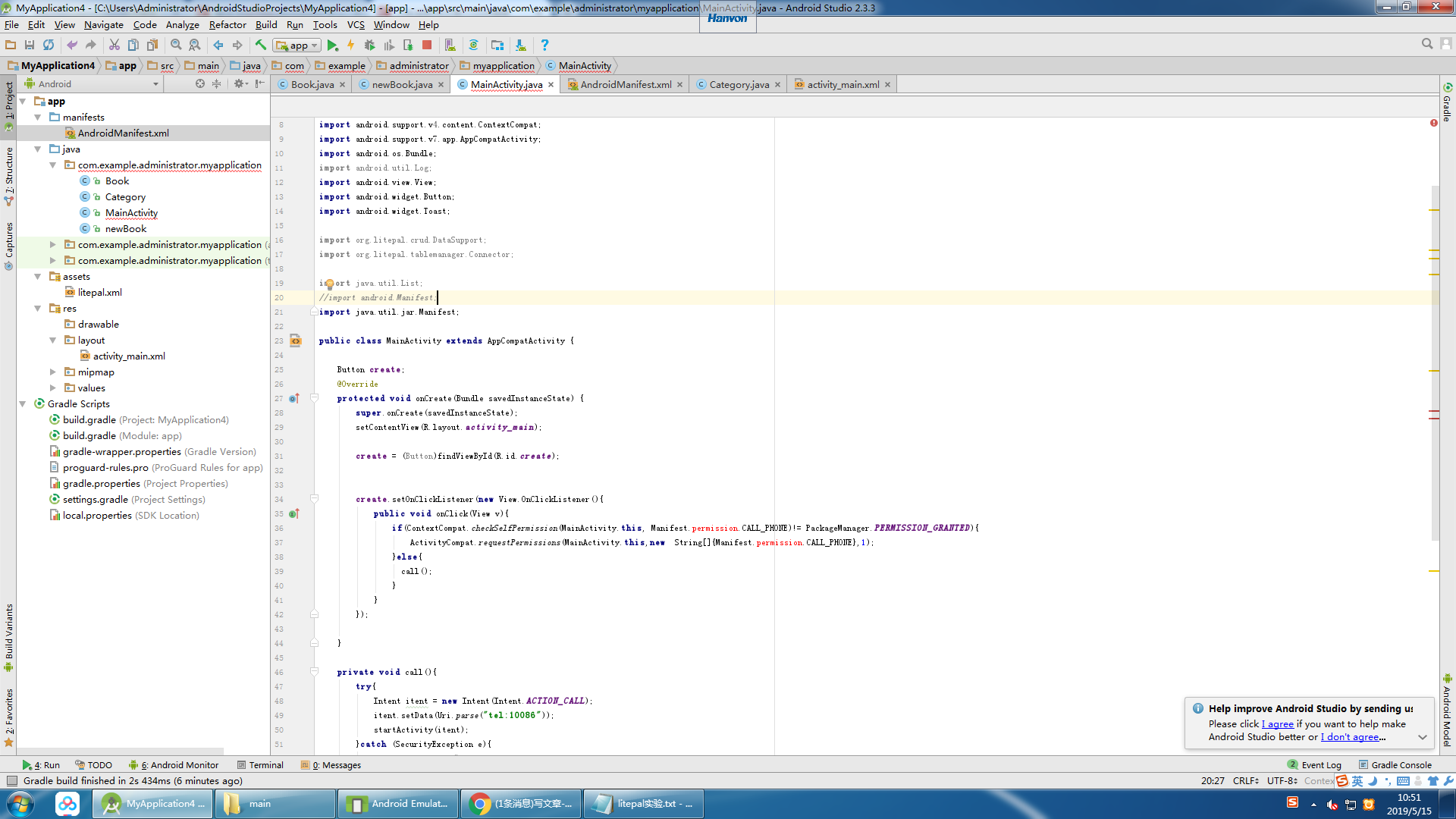The width and height of the screenshot is (1456, 819).
Task: Open Sogou input settings wrench in tray
Action: [1448, 780]
